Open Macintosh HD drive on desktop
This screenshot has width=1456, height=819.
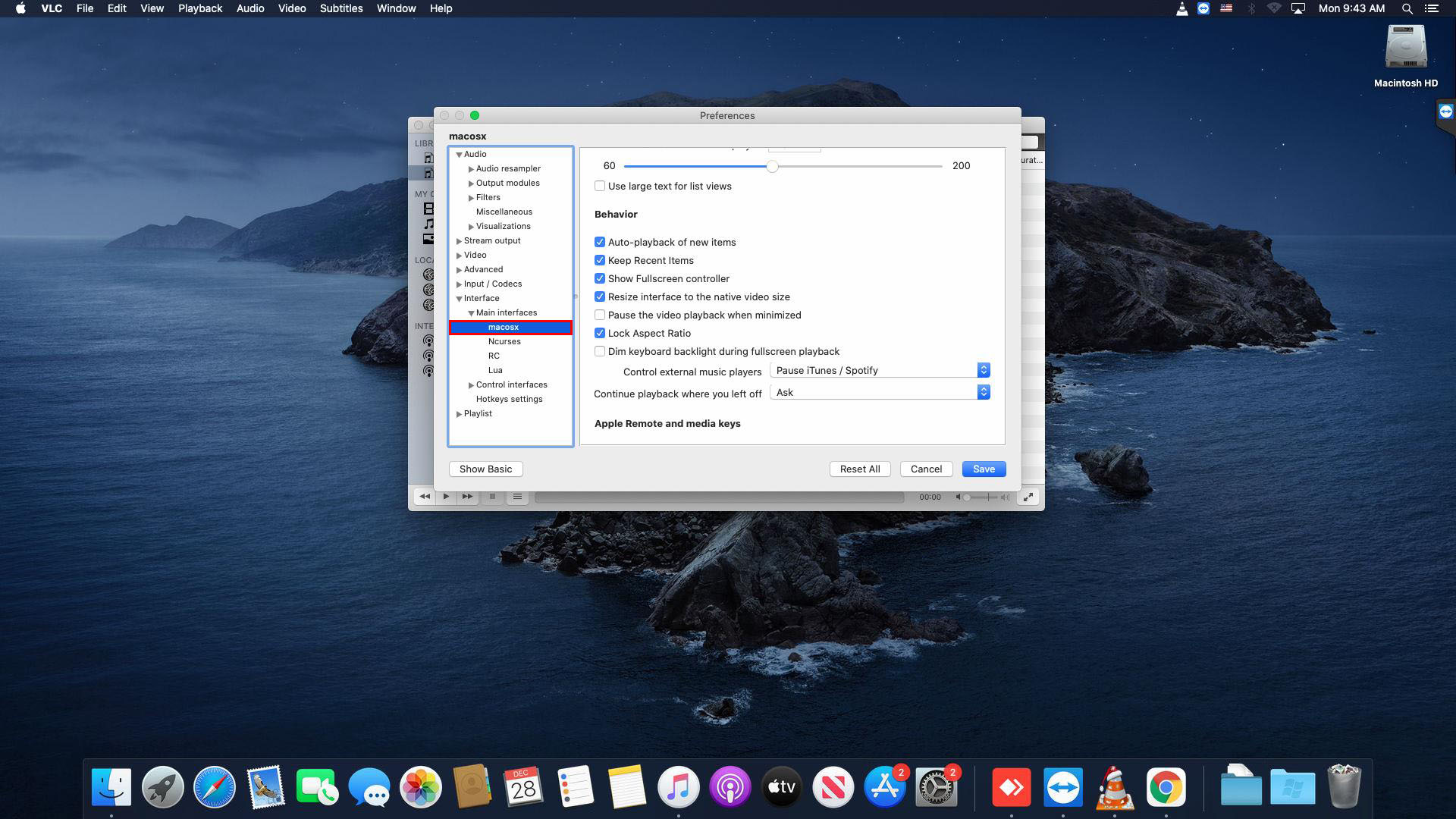[x=1406, y=47]
